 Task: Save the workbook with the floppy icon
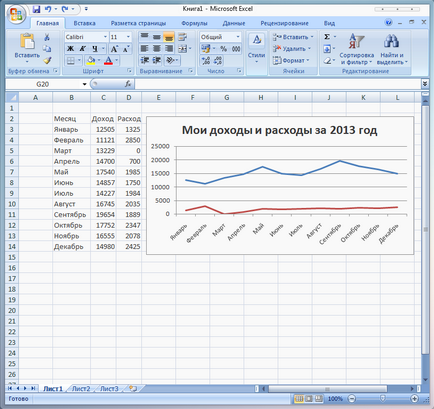pyautogui.click(x=36, y=9)
